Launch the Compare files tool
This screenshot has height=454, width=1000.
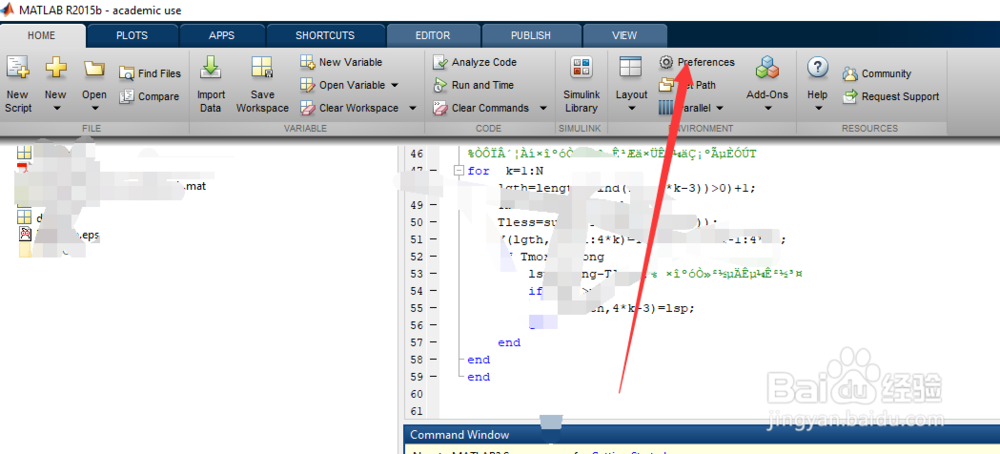click(149, 96)
